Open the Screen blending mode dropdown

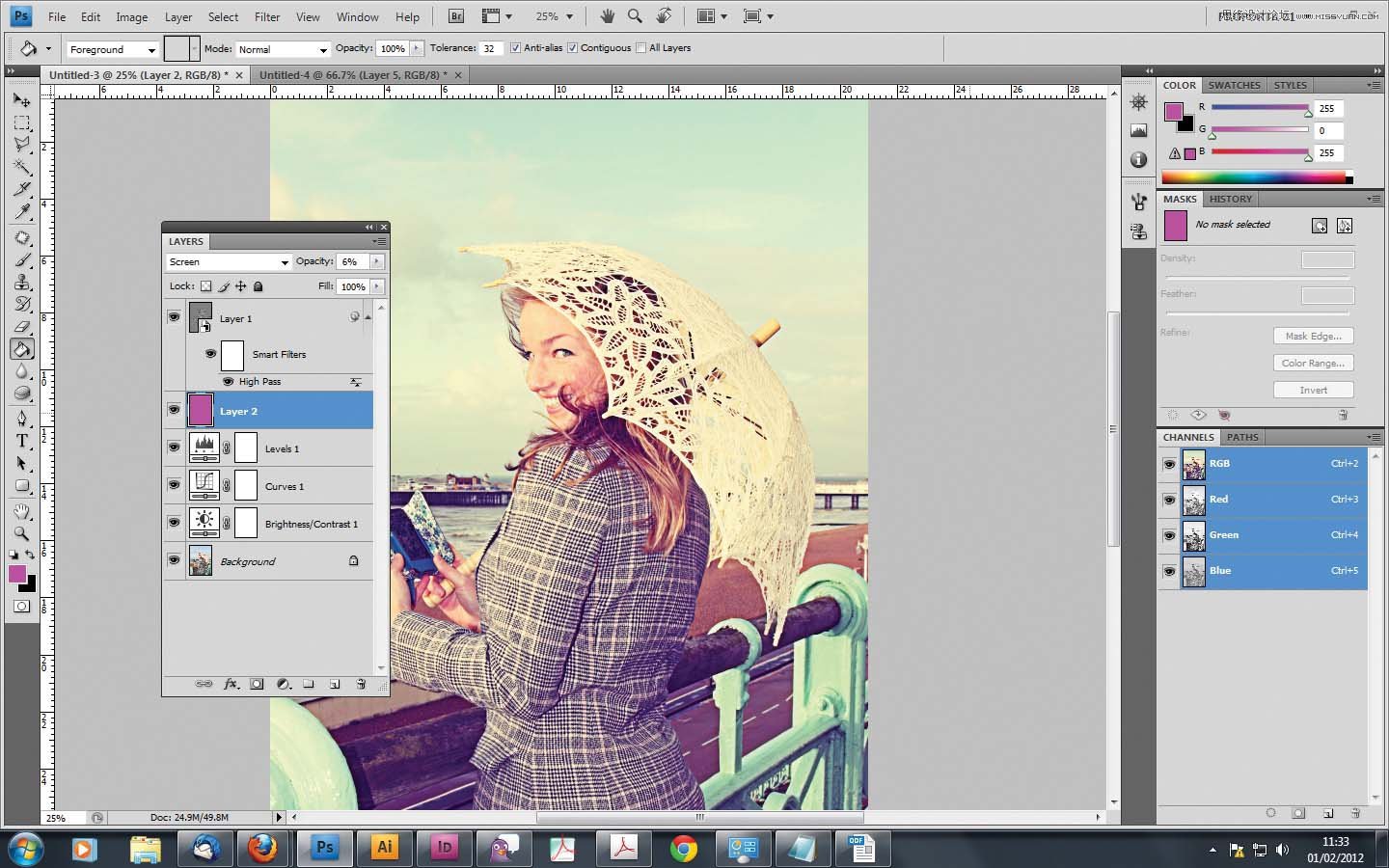click(x=228, y=262)
